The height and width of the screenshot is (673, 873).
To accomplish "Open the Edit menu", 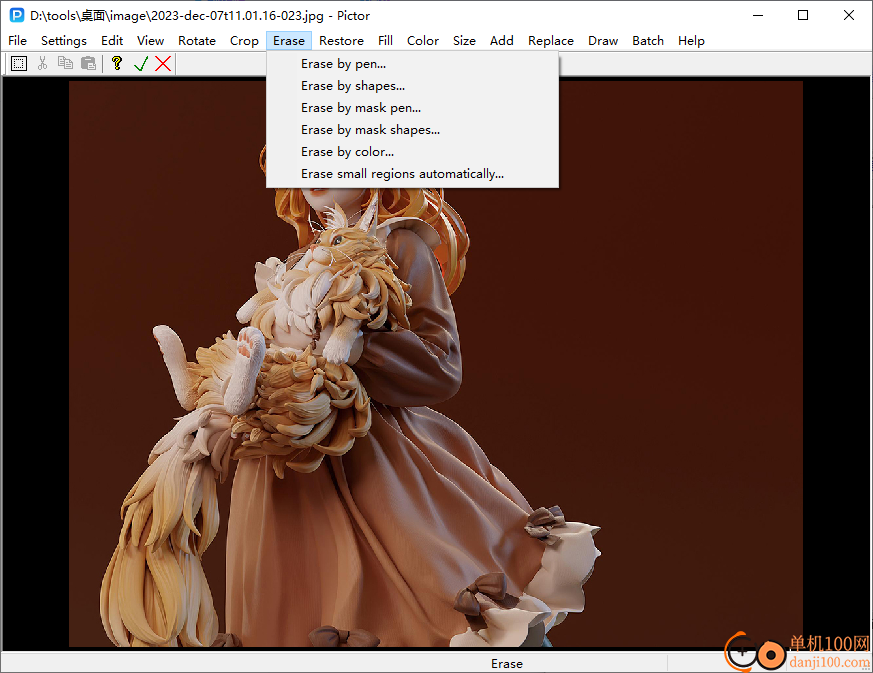I will tap(112, 41).
